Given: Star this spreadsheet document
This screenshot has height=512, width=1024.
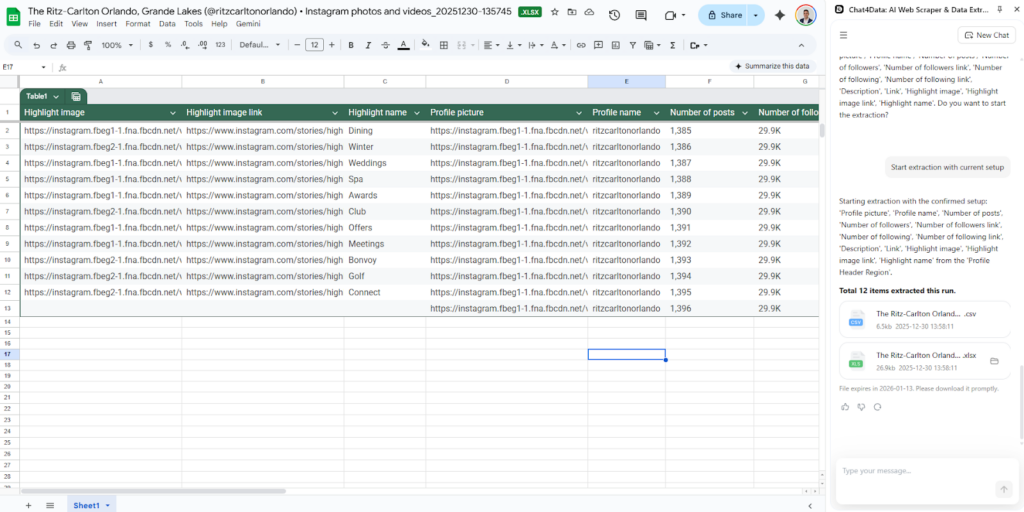Looking at the screenshot, I should [x=554, y=12].
